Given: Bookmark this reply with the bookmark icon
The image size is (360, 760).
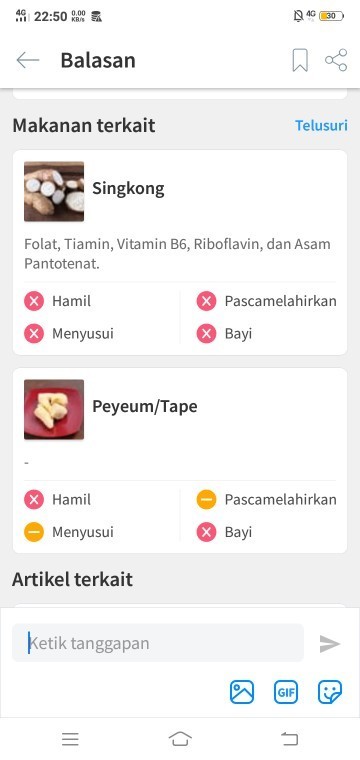Looking at the screenshot, I should coord(300,60).
